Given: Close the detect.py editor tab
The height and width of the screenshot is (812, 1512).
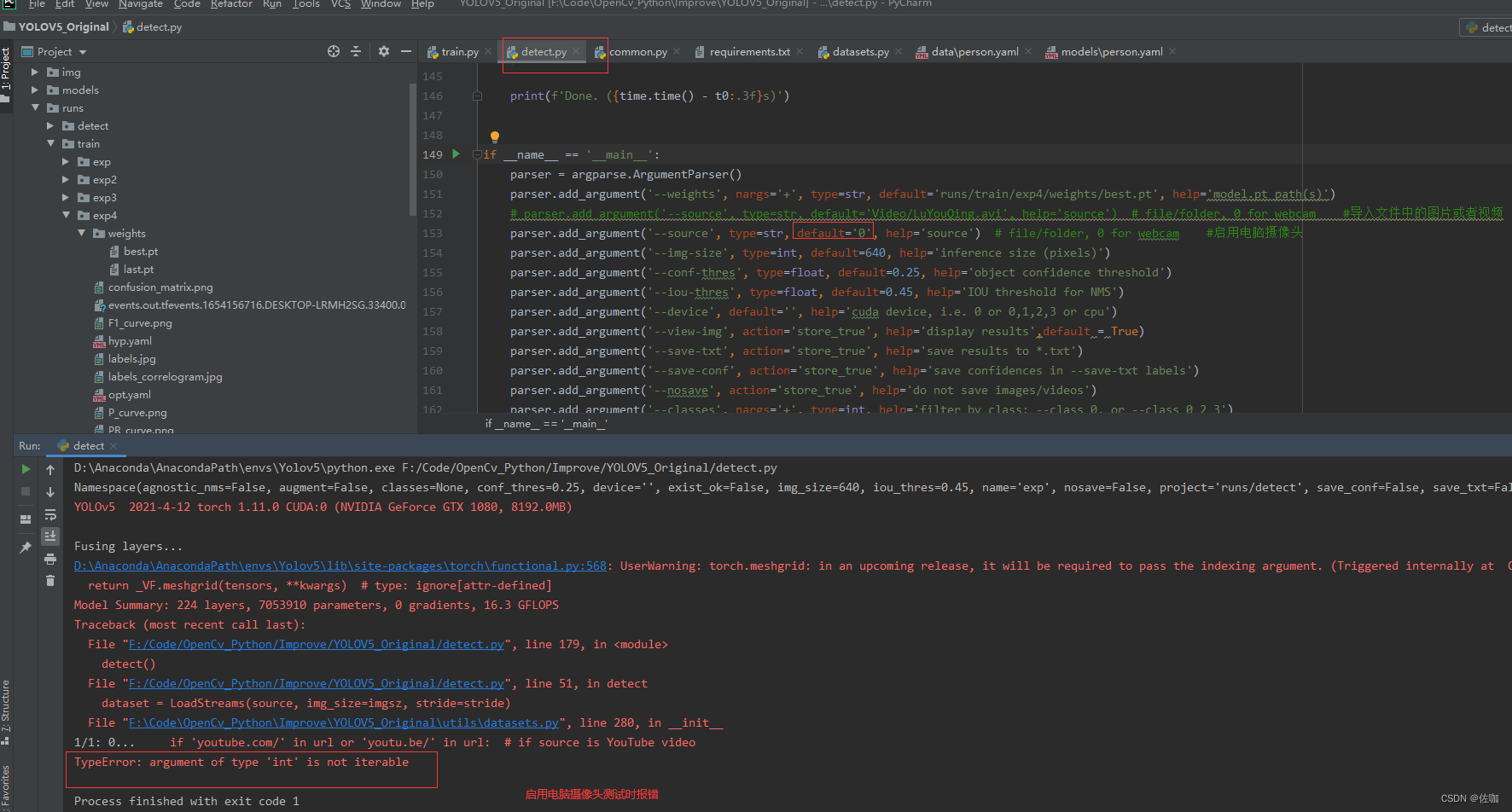Looking at the screenshot, I should [576, 52].
